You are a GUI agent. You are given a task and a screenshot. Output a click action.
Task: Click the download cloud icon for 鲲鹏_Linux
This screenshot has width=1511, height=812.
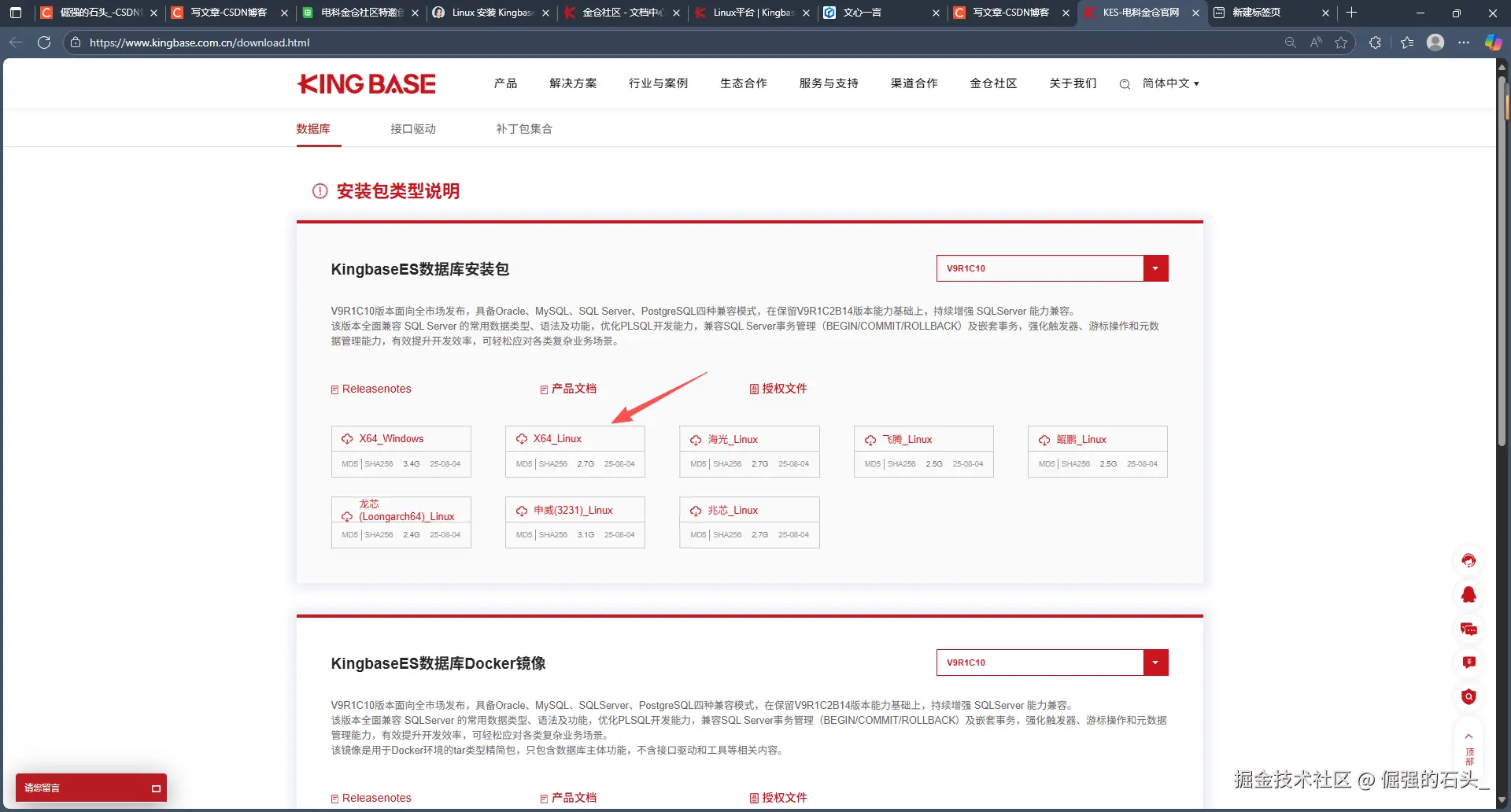[x=1044, y=440]
